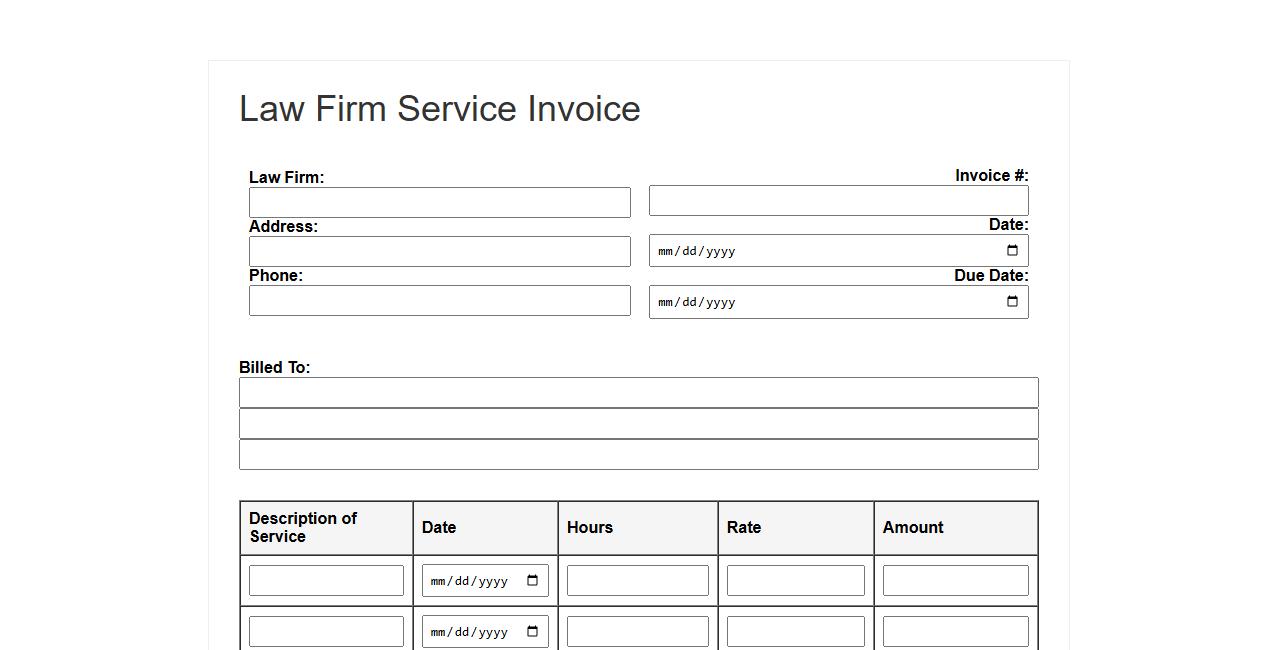1278x650 pixels.
Task: Select the first row Rate field
Action: tap(795, 581)
